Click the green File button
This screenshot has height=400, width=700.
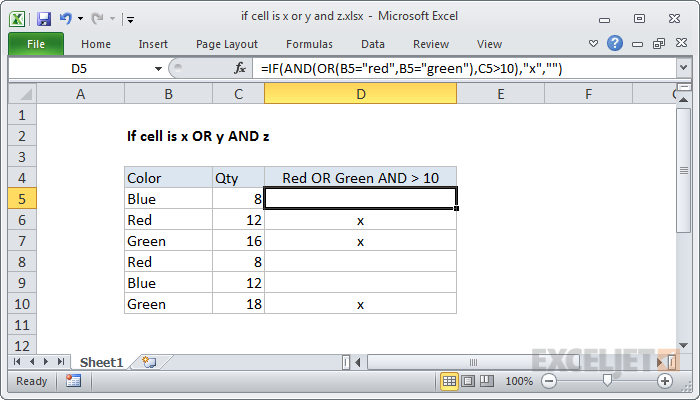[36, 44]
